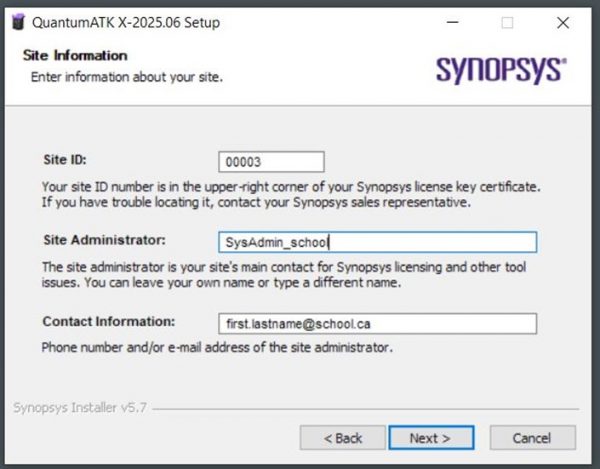Close the setup window with the X
Viewport: 600px width, 469px height.
tap(563, 23)
